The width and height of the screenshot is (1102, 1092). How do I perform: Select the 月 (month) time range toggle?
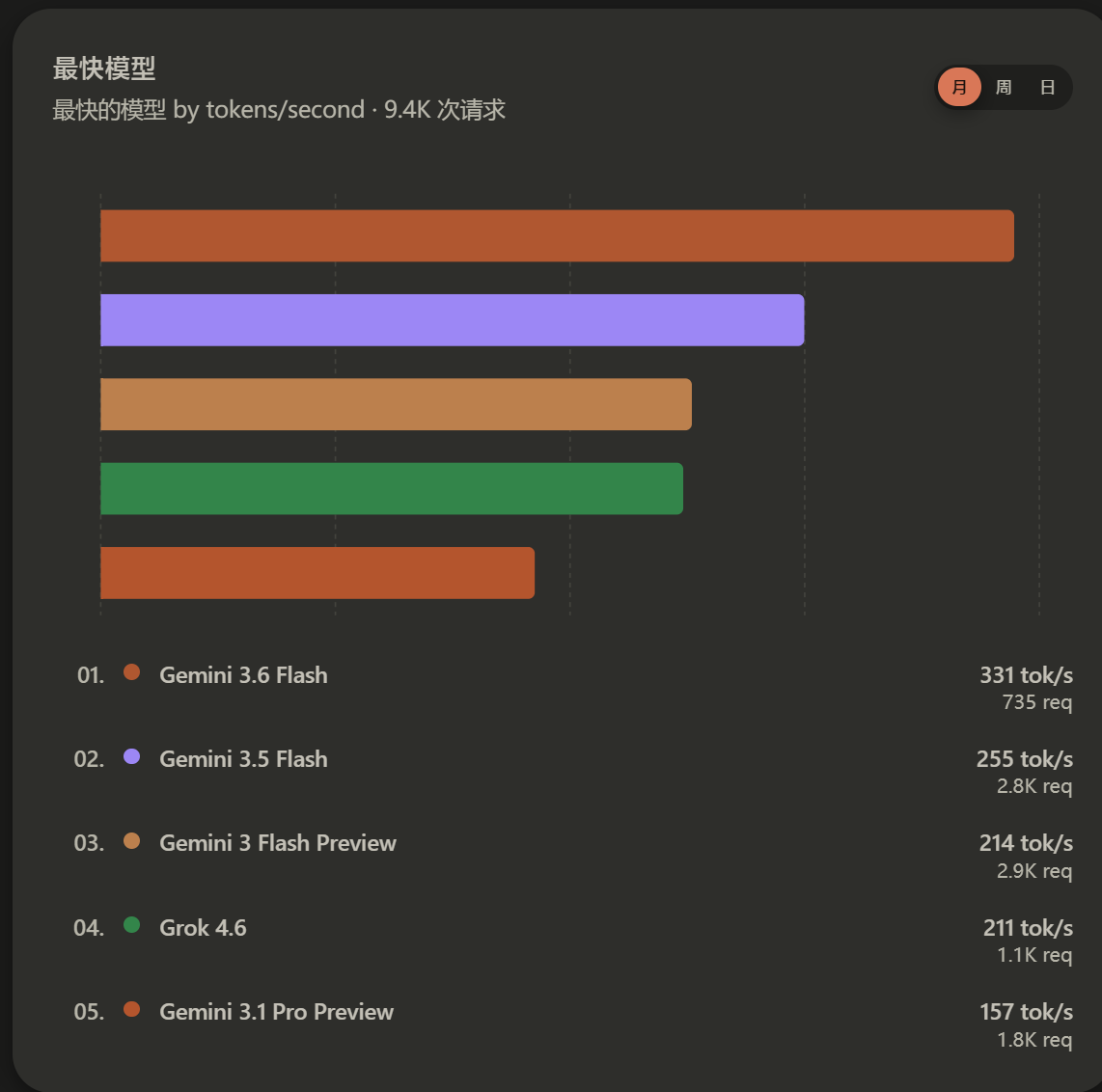click(x=958, y=87)
